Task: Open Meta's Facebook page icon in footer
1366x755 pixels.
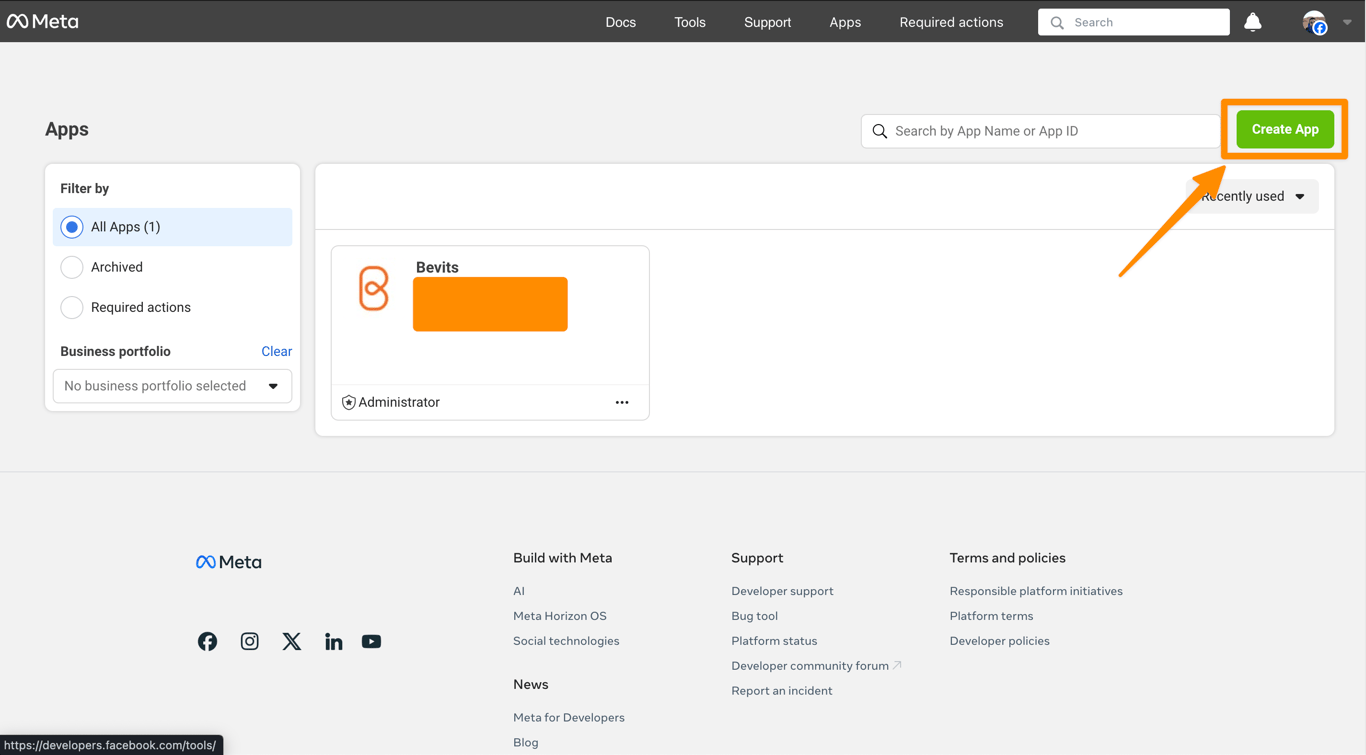Action: tap(207, 641)
